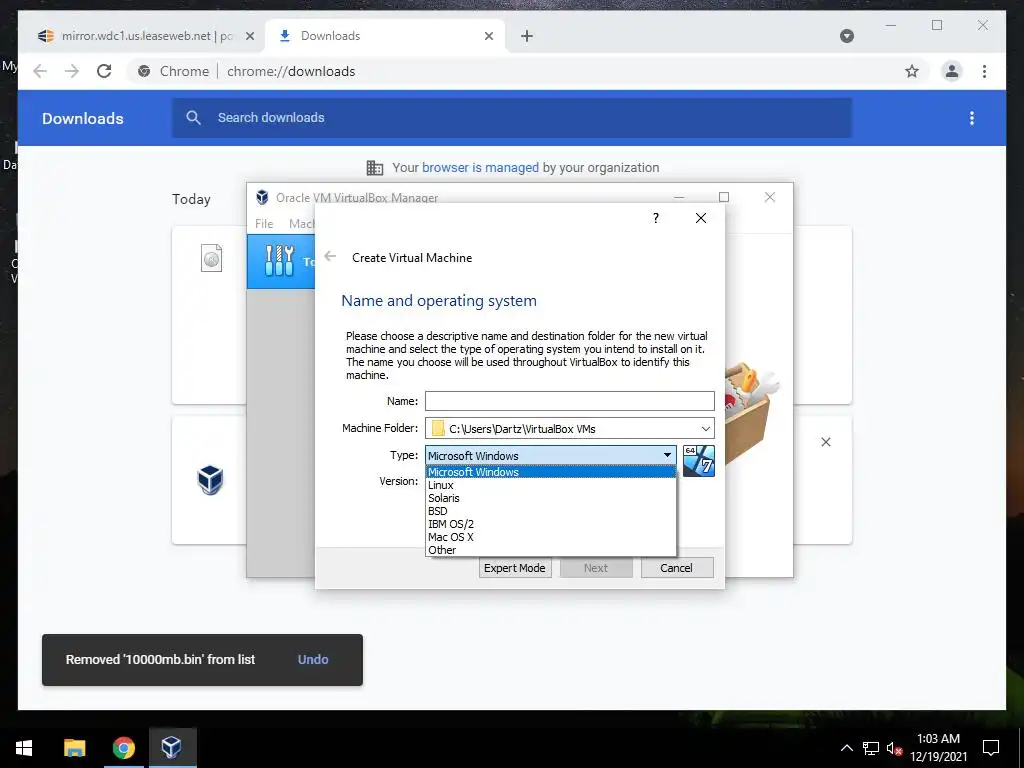Select the Downloads browser tab

385,36
